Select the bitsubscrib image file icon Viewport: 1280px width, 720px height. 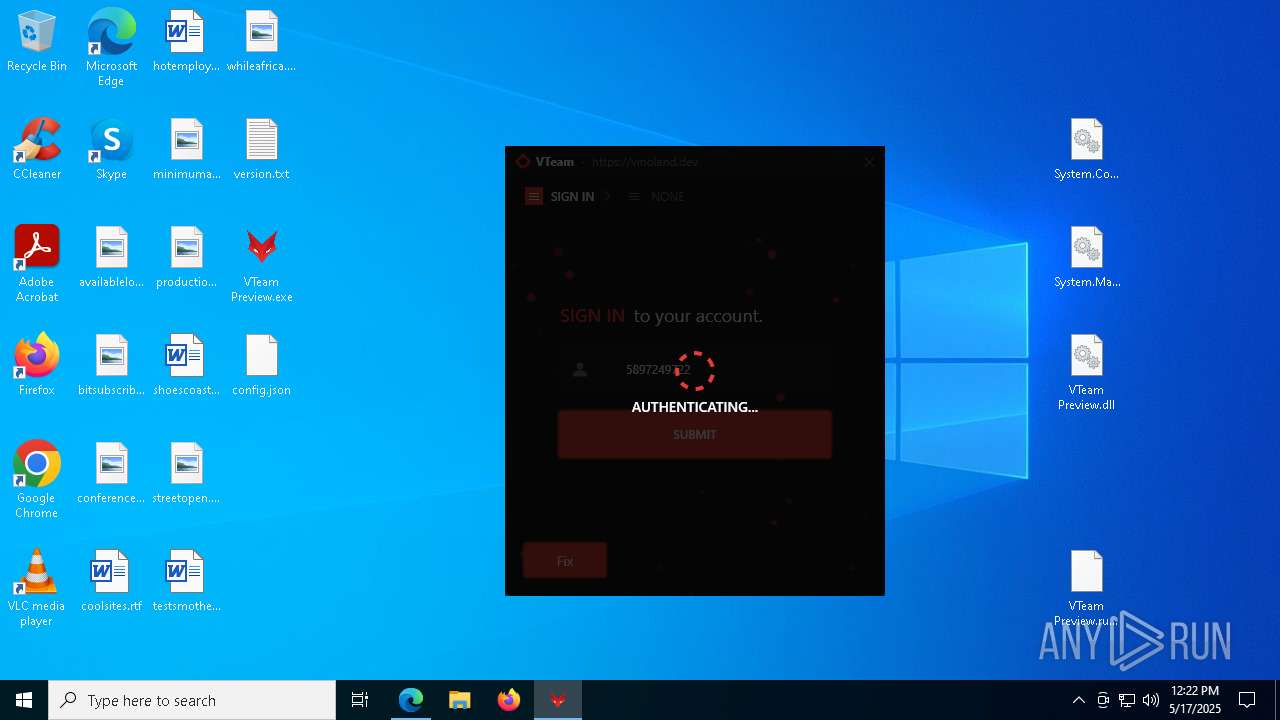[111, 366]
